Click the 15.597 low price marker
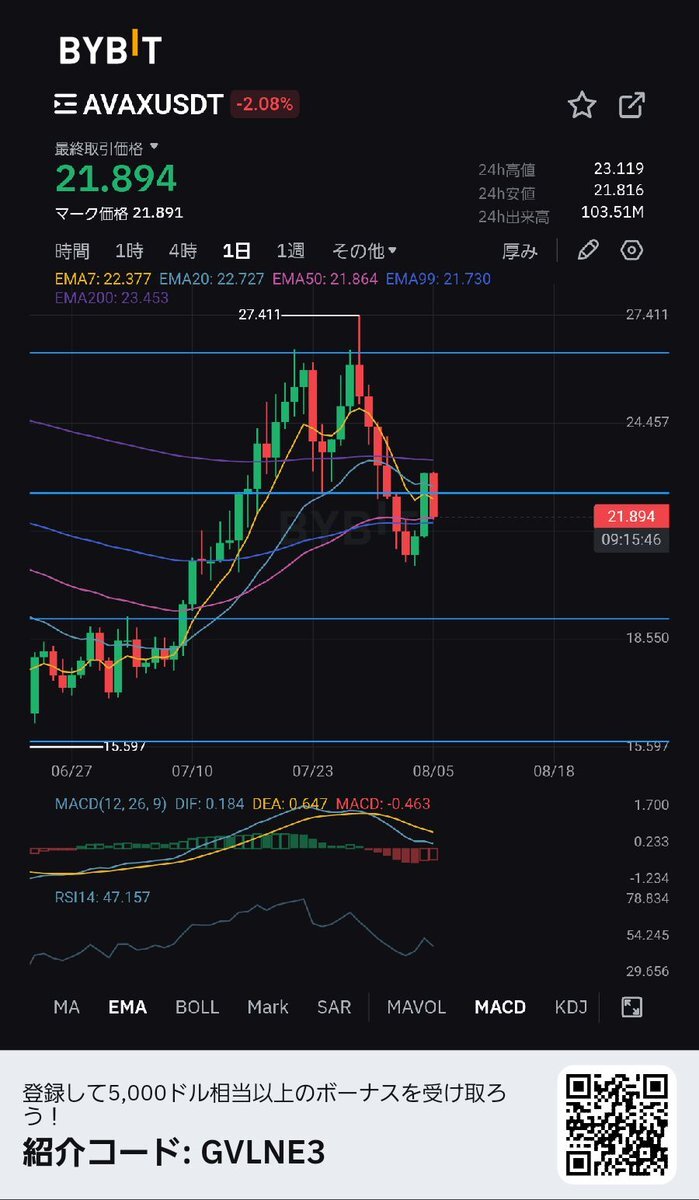 click(x=125, y=746)
